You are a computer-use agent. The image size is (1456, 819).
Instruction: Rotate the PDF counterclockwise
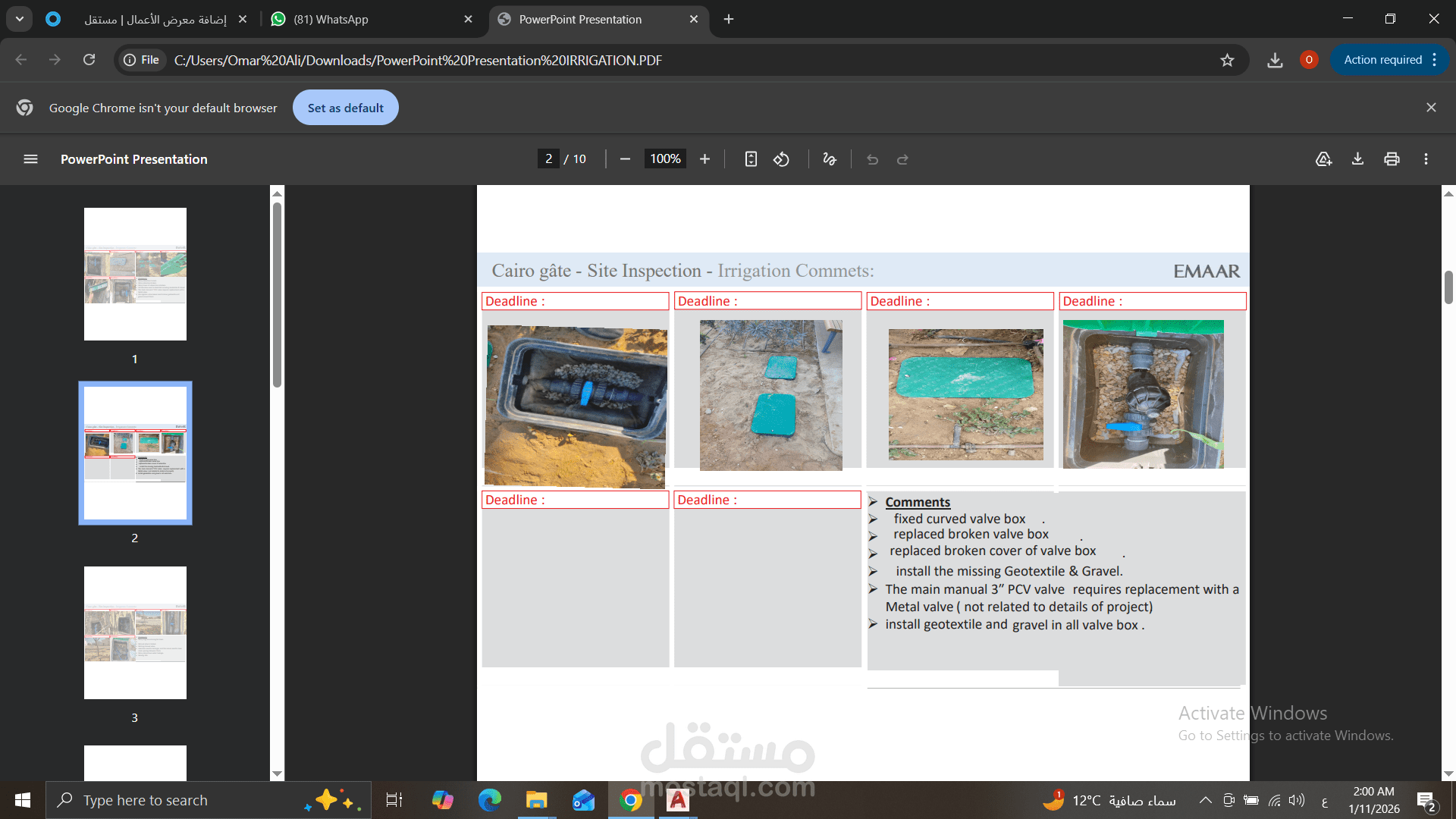coord(781,159)
